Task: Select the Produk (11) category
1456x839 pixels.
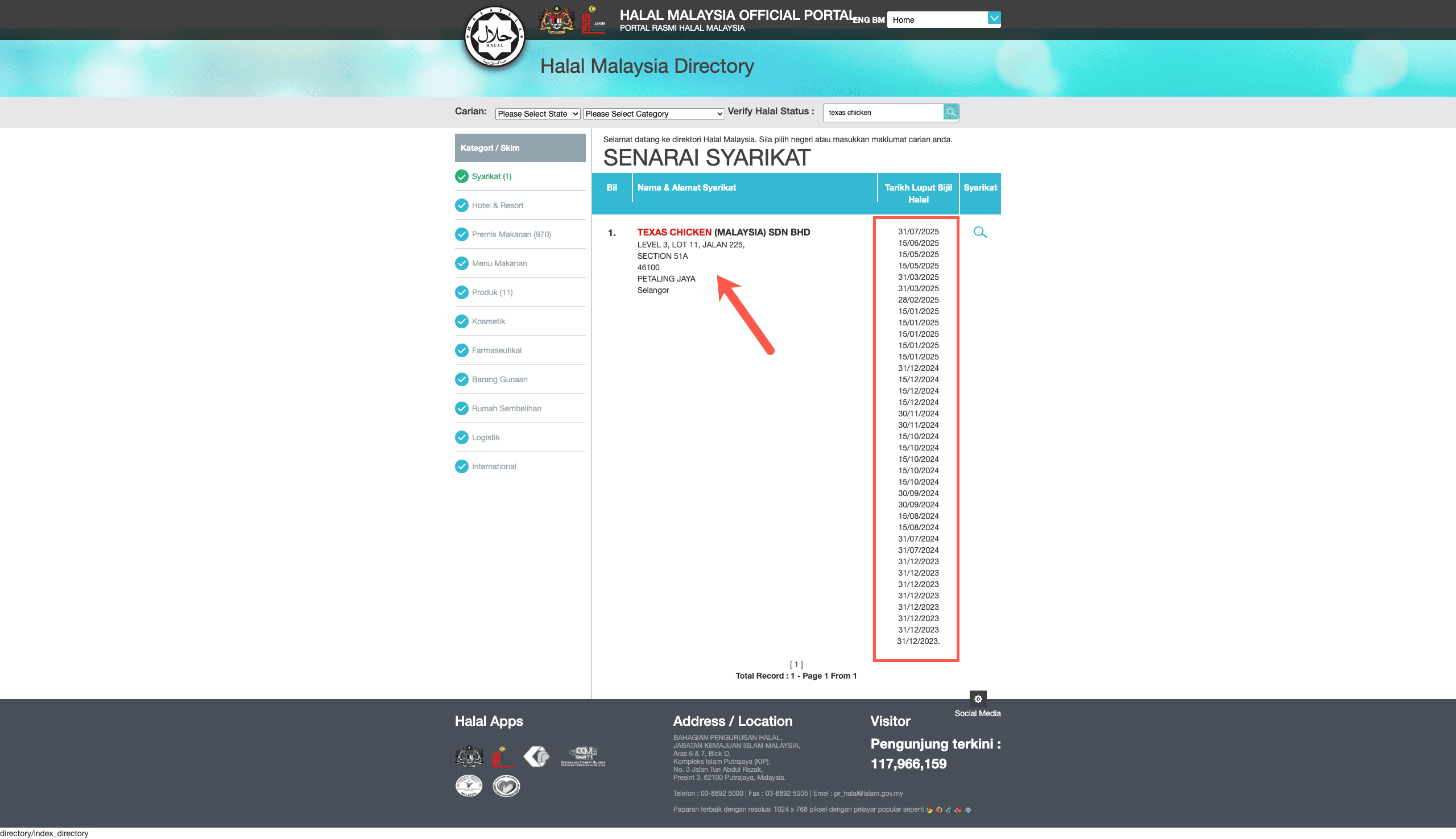Action: coord(492,292)
